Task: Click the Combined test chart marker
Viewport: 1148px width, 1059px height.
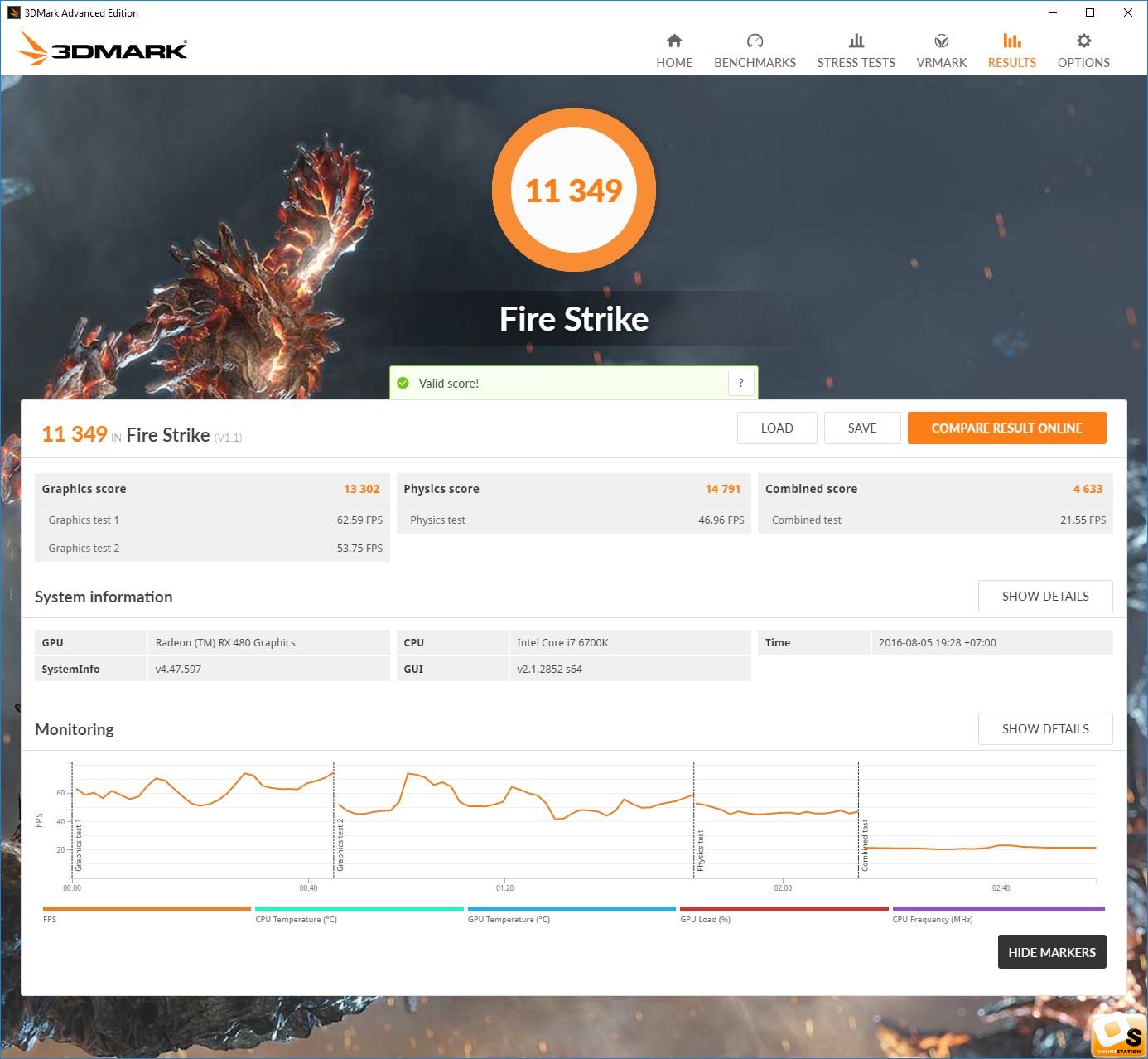Action: [865, 845]
